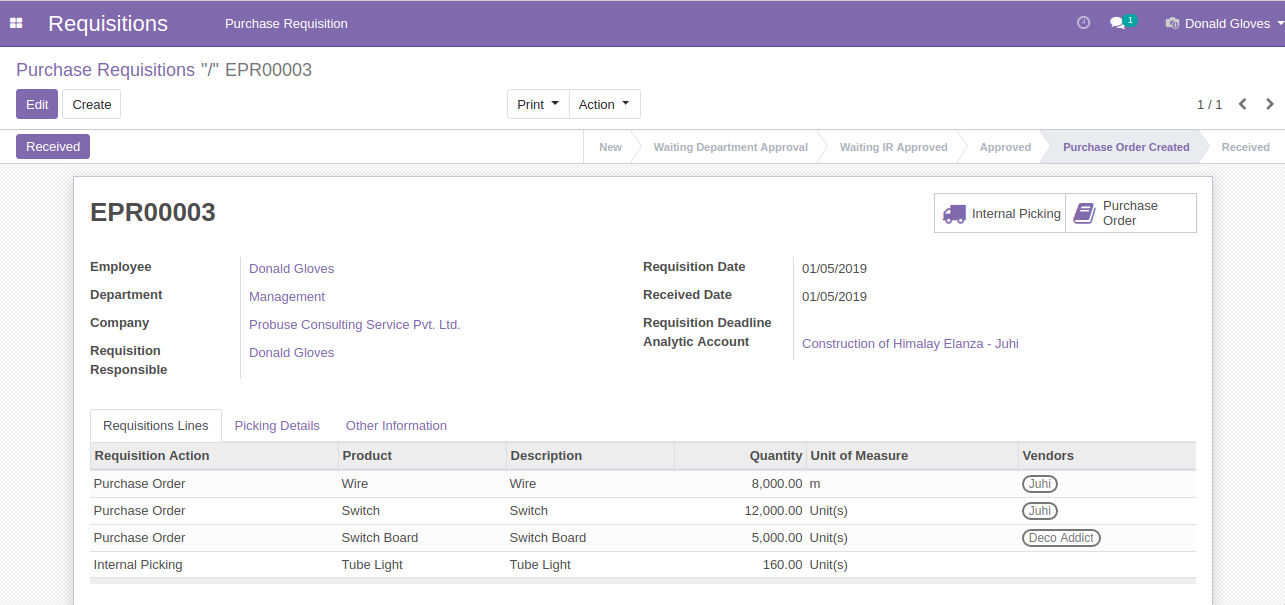1285x605 pixels.
Task: Click the Received Date value 01/05/2019
Action: (834, 296)
